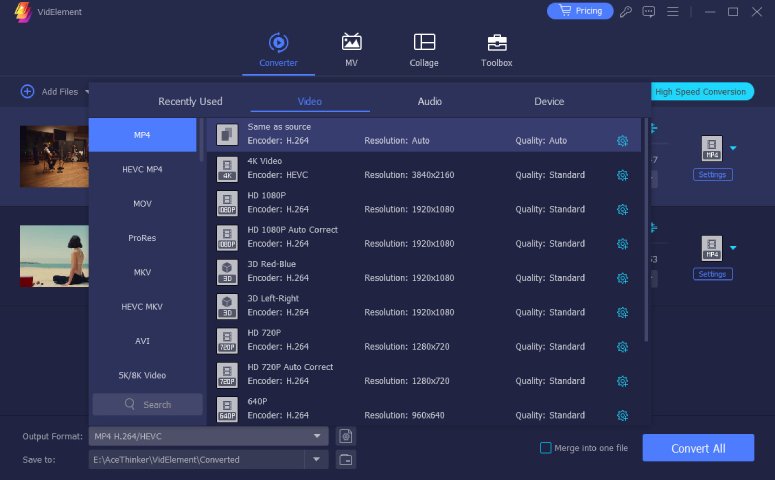This screenshot has height=480, width=775.
Task: Enable Merge into one file checkbox
Action: (x=546, y=448)
